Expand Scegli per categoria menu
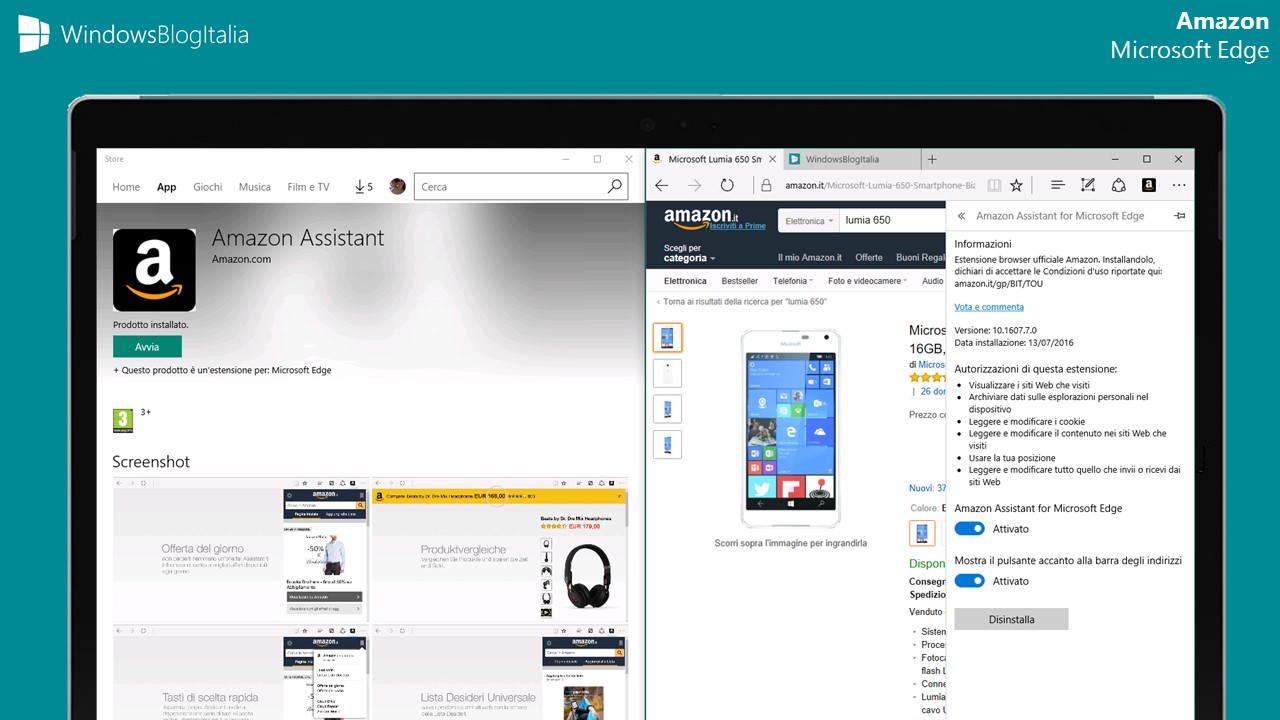The height and width of the screenshot is (720, 1280). [689, 253]
